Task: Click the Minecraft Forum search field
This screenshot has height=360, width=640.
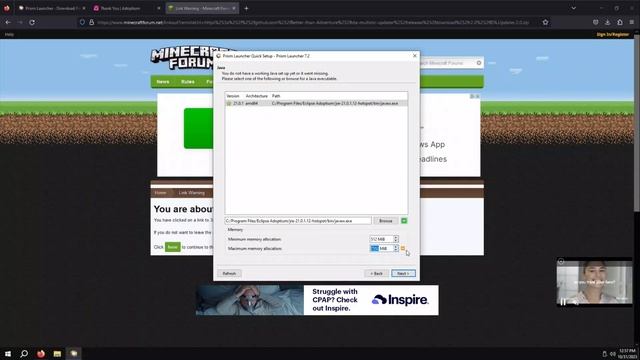Action: (x=447, y=63)
